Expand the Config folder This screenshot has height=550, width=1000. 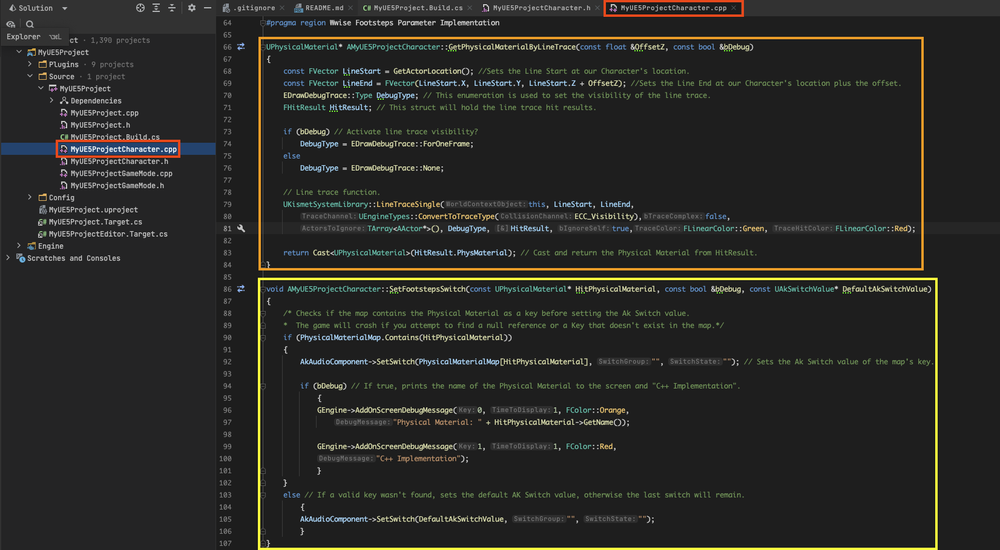tap(30, 198)
